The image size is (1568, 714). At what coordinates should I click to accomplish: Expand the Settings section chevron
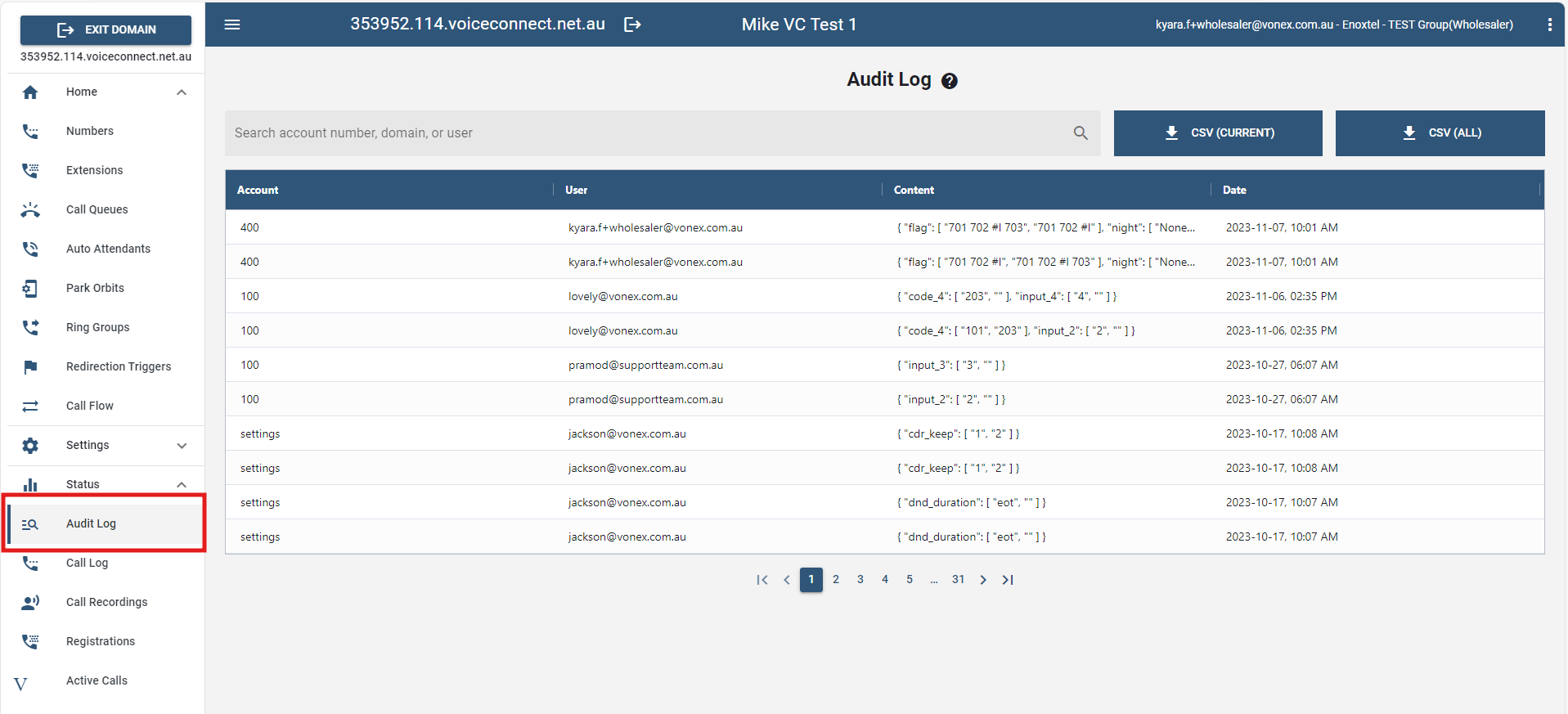coord(182,446)
